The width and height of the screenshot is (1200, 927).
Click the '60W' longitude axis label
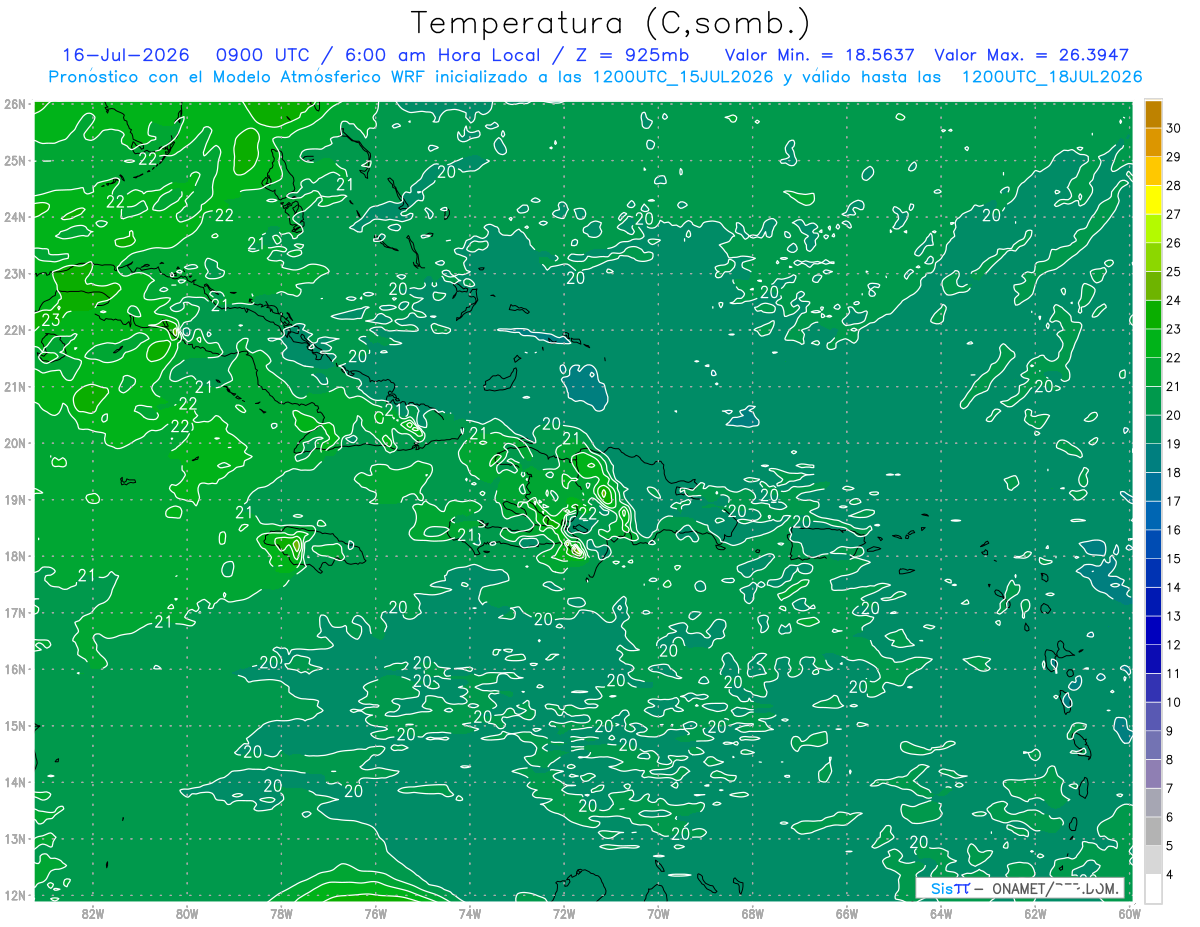coord(1129,913)
